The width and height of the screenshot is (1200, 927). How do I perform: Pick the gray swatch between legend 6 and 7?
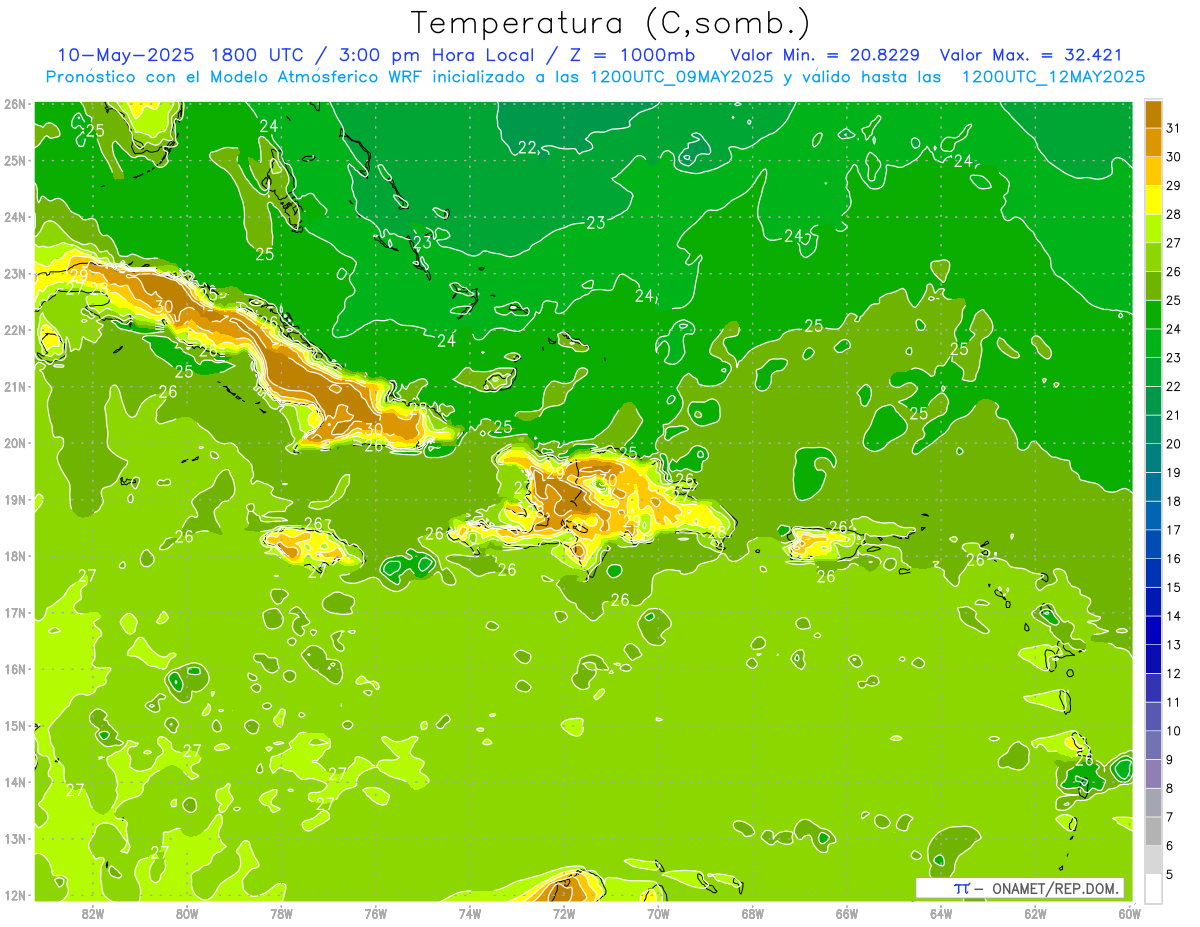coord(1154,831)
